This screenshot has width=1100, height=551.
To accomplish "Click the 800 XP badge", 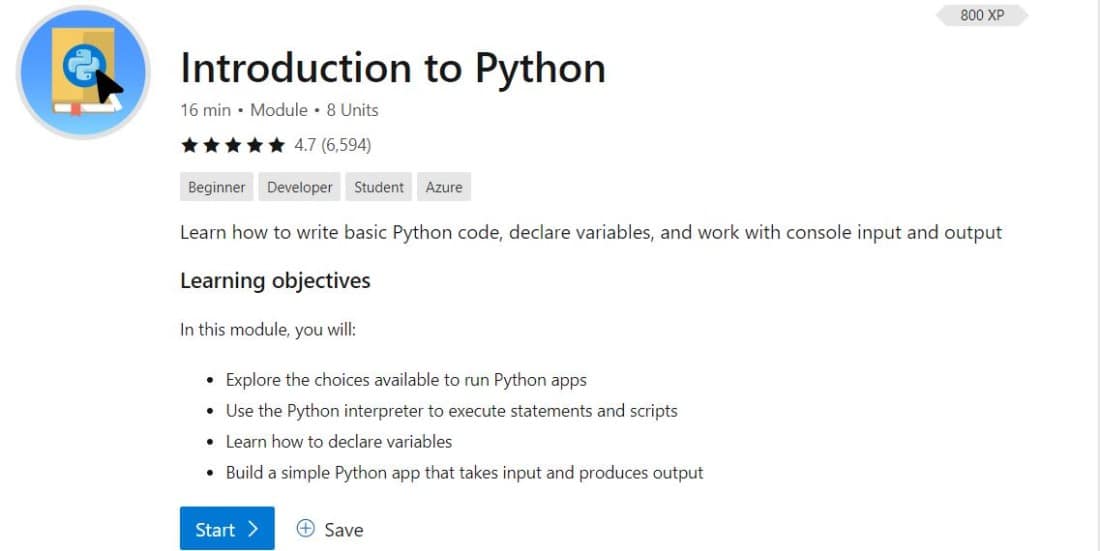I will point(982,15).
